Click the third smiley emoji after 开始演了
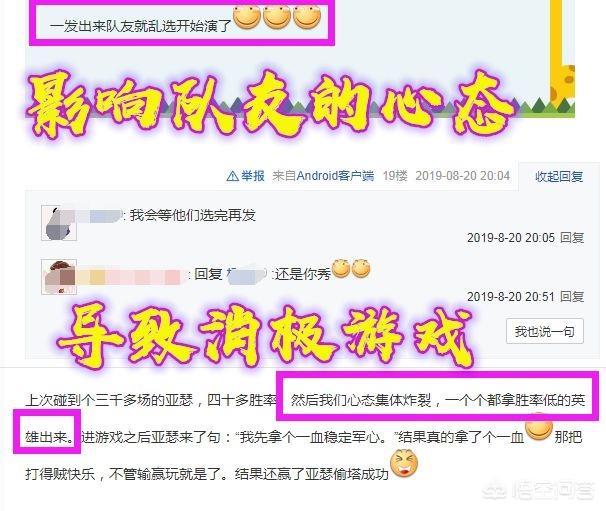The height and width of the screenshot is (511, 606). [x=307, y=17]
